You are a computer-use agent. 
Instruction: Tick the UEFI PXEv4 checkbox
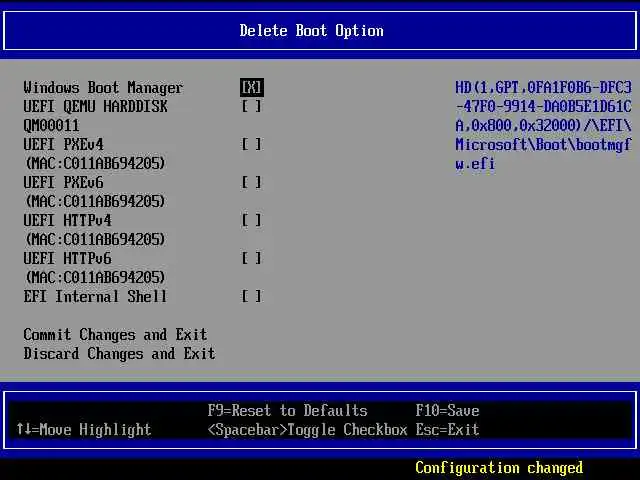(252, 144)
